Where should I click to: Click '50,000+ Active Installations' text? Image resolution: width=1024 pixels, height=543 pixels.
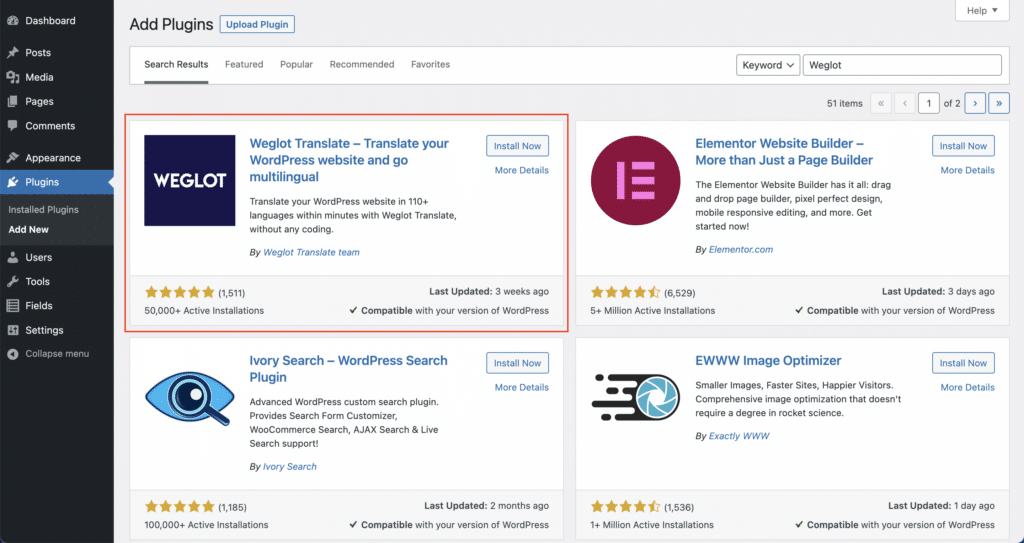tap(204, 311)
